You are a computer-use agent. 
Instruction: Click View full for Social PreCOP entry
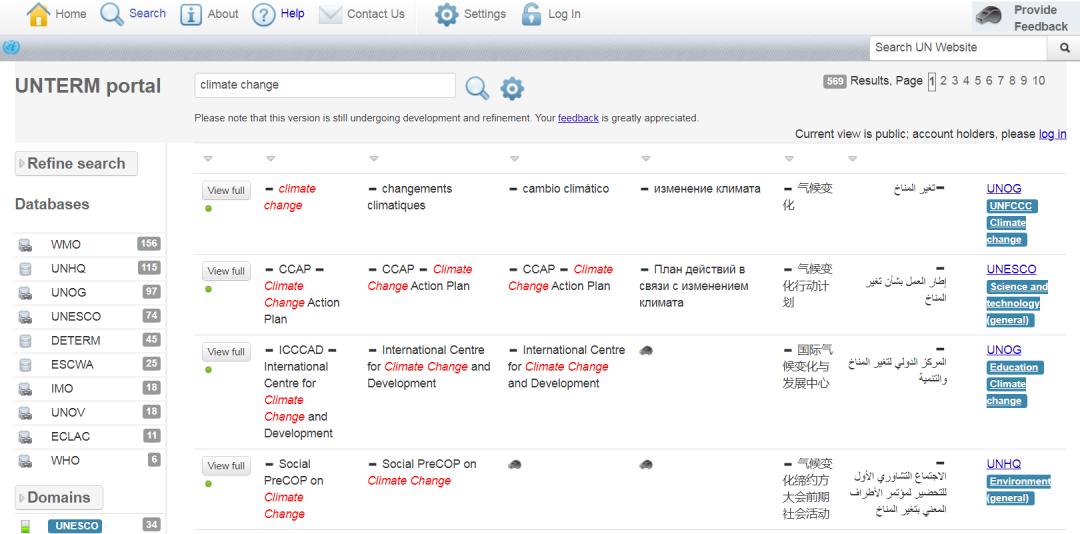click(226, 466)
